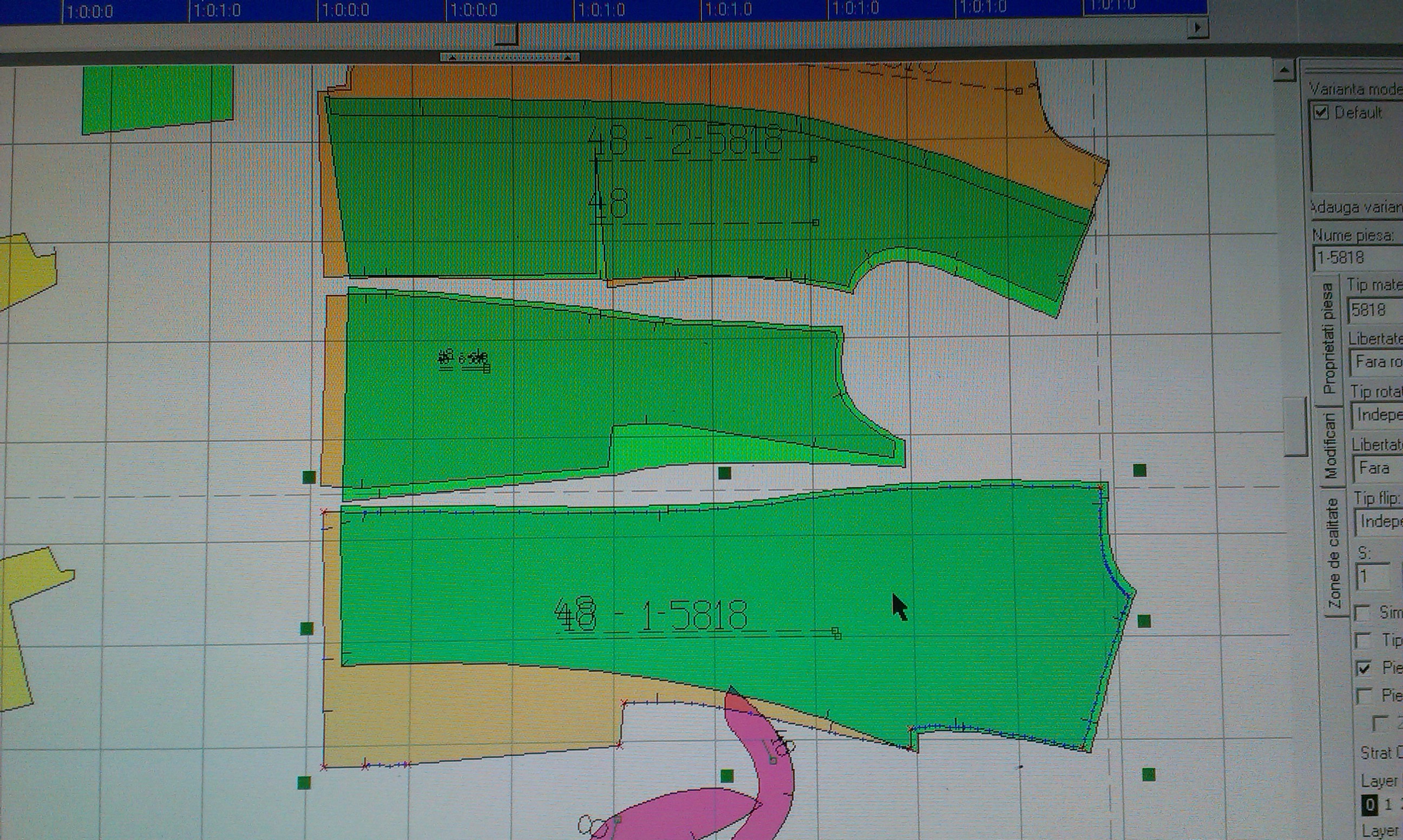Click the vertical scrollbar up arrow
This screenshot has width=1403, height=840.
tap(1284, 71)
